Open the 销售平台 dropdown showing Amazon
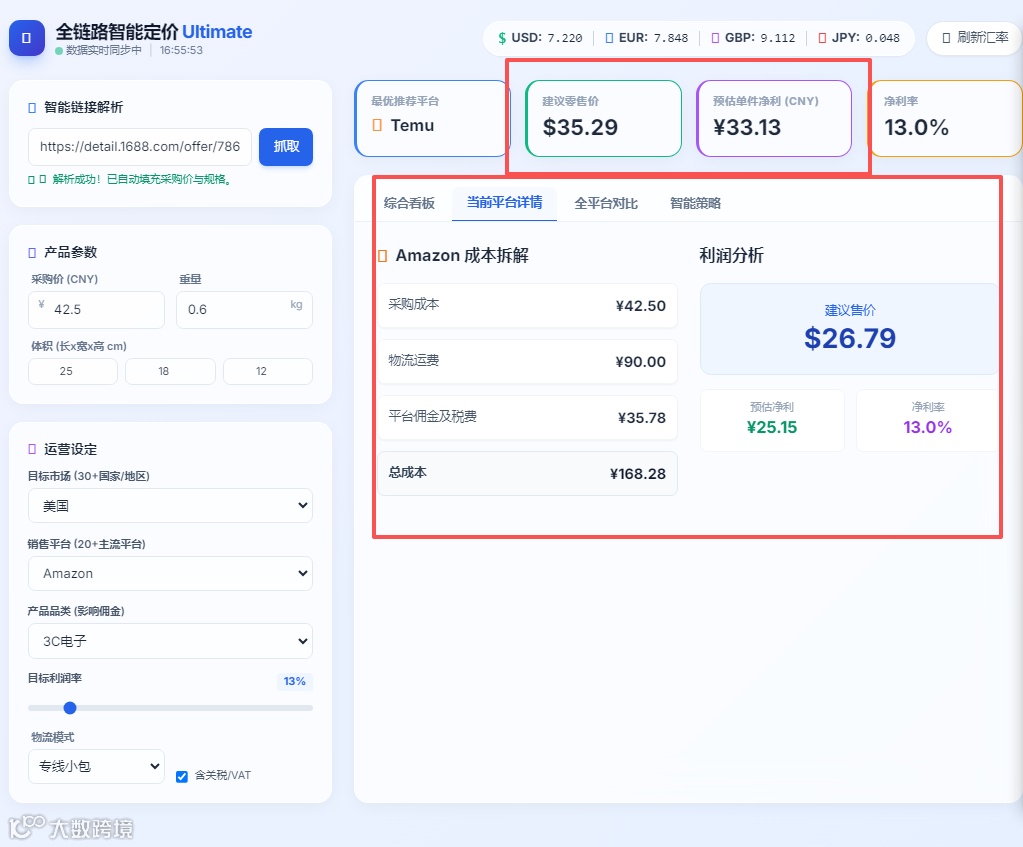 (170, 574)
